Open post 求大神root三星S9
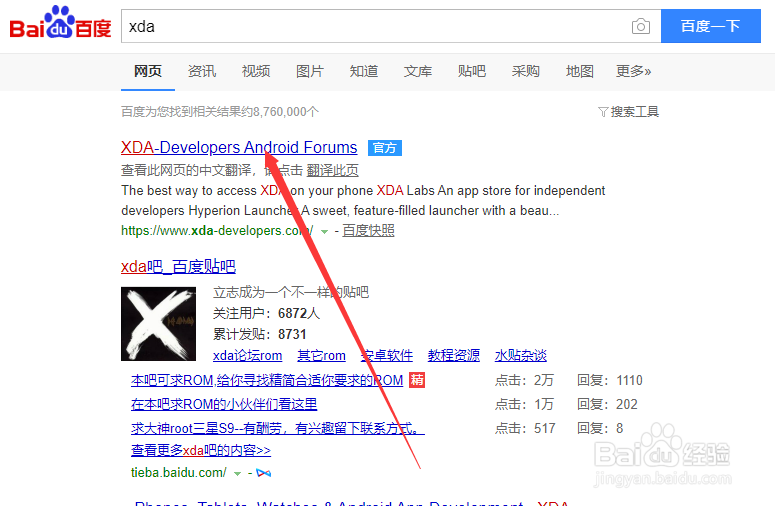This screenshot has height=506, width=775. point(278,428)
